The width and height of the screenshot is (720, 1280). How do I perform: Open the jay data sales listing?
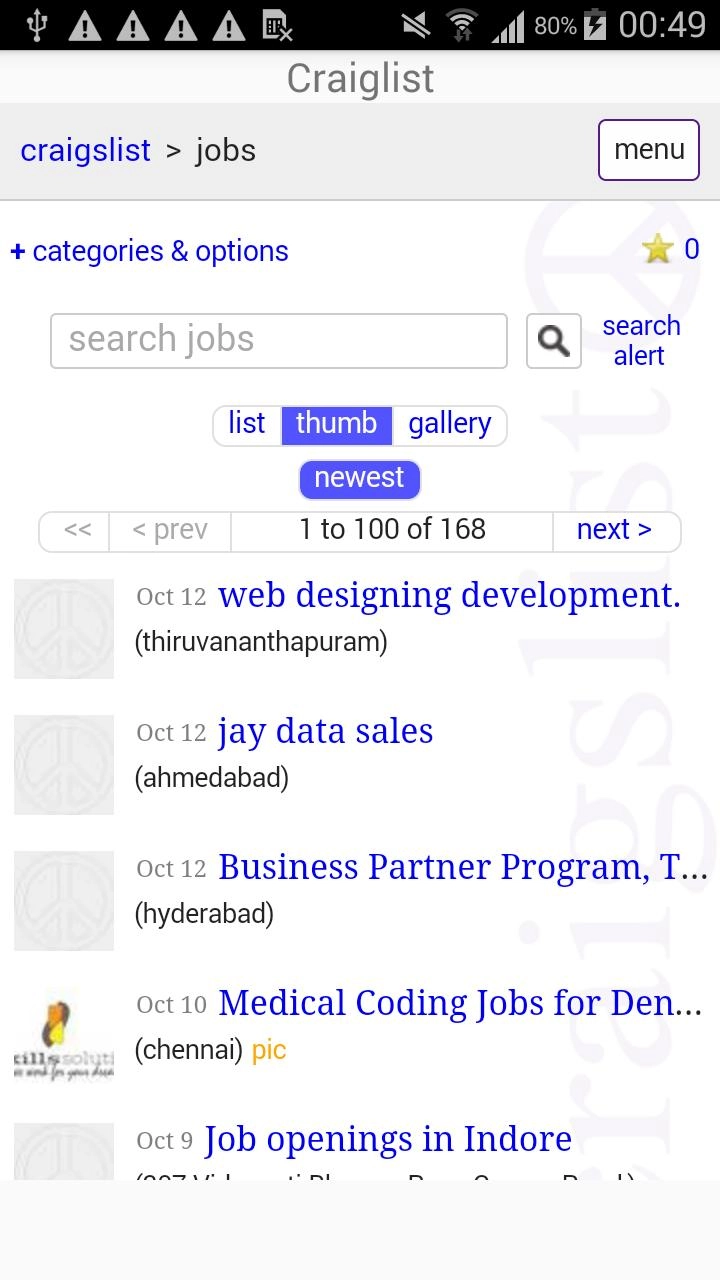point(326,732)
